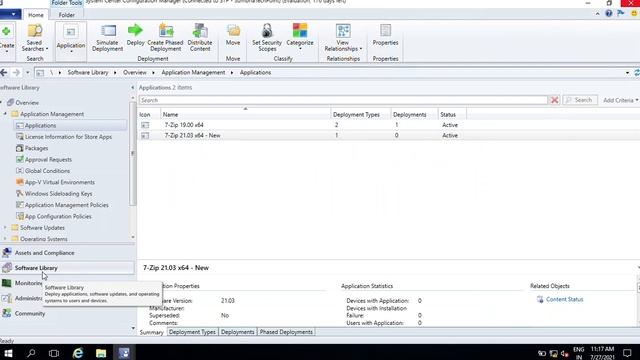This screenshot has width=640, height=360.
Task: Click the refresh icon in the address bar
Action: [637, 73]
